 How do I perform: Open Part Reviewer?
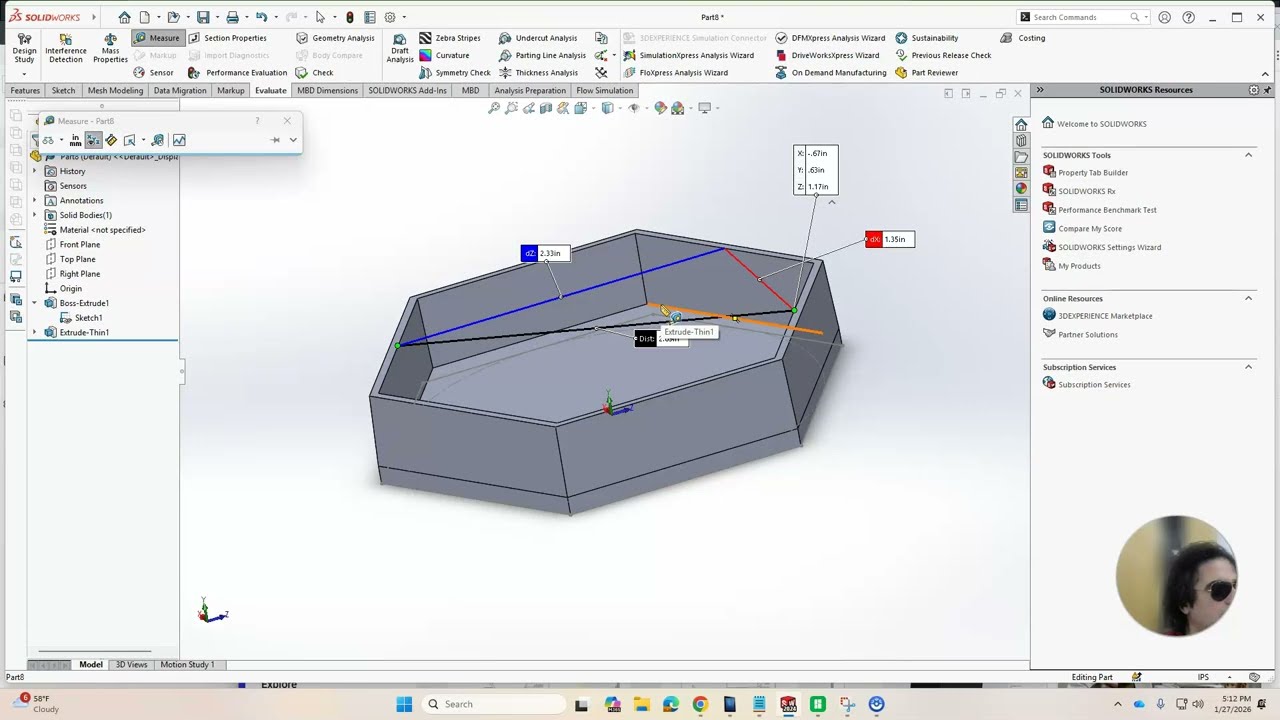point(926,73)
